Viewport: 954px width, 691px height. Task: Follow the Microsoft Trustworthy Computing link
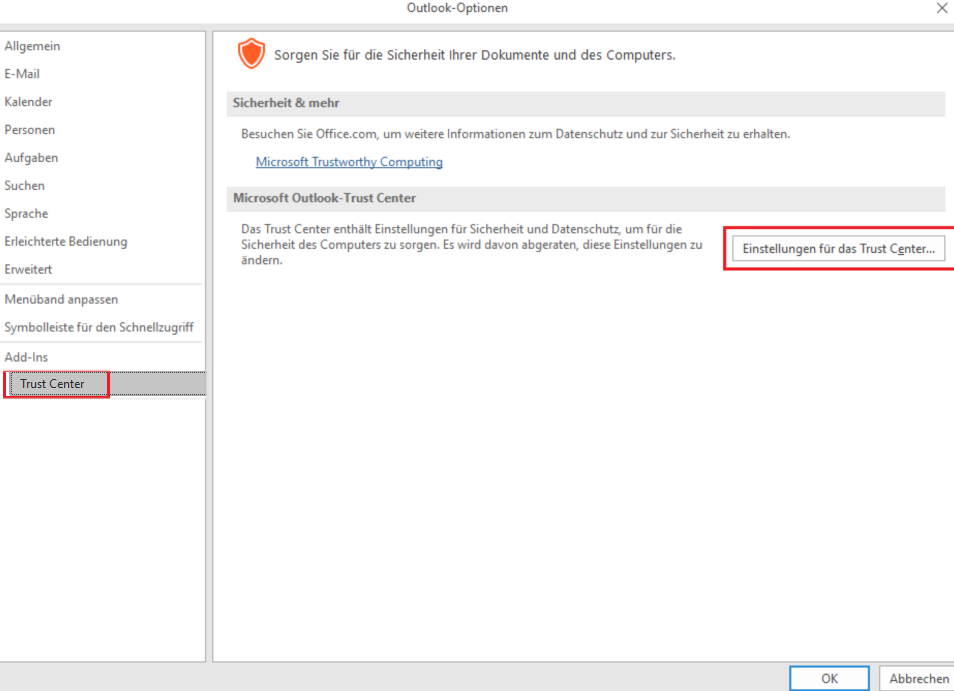(349, 162)
